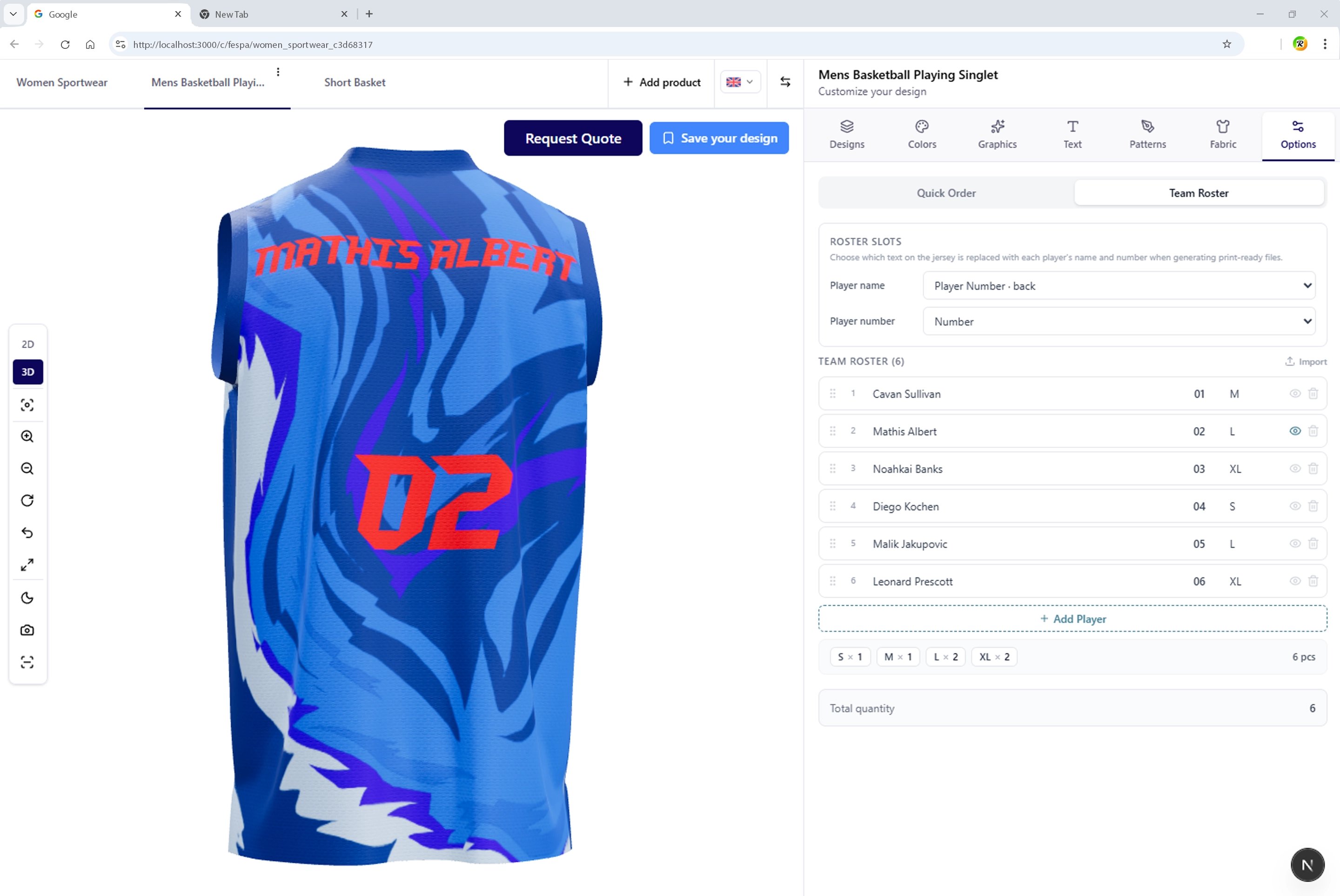Switch to Quick Order mode
Viewport: 1340px width, 896px height.
pos(946,193)
